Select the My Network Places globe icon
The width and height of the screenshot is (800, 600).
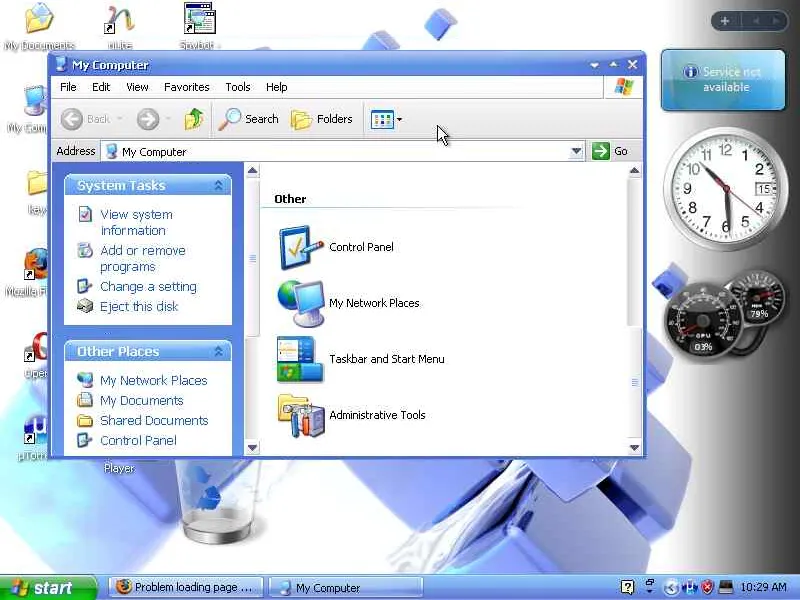[301, 304]
